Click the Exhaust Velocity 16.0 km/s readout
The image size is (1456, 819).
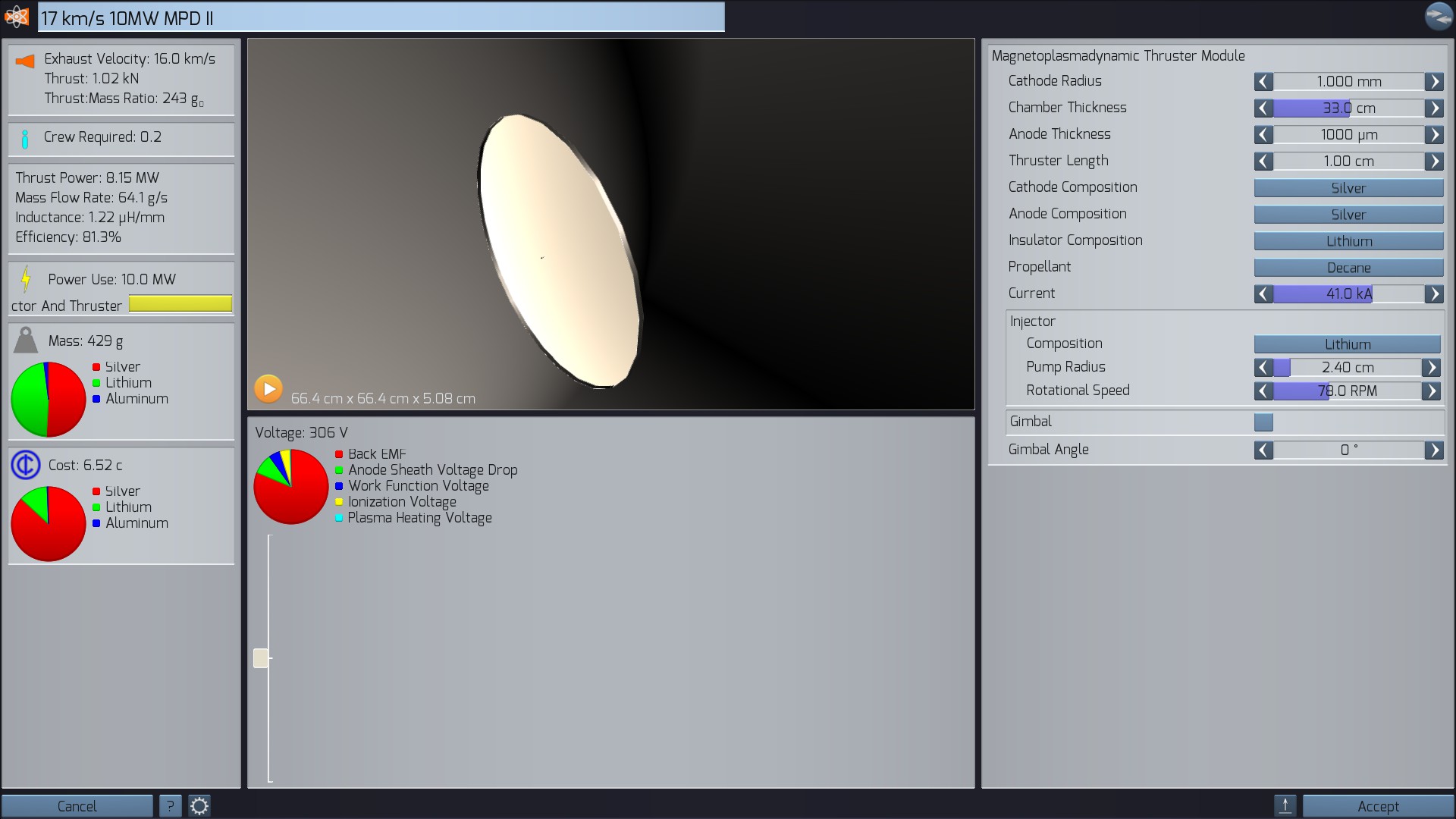tap(130, 58)
